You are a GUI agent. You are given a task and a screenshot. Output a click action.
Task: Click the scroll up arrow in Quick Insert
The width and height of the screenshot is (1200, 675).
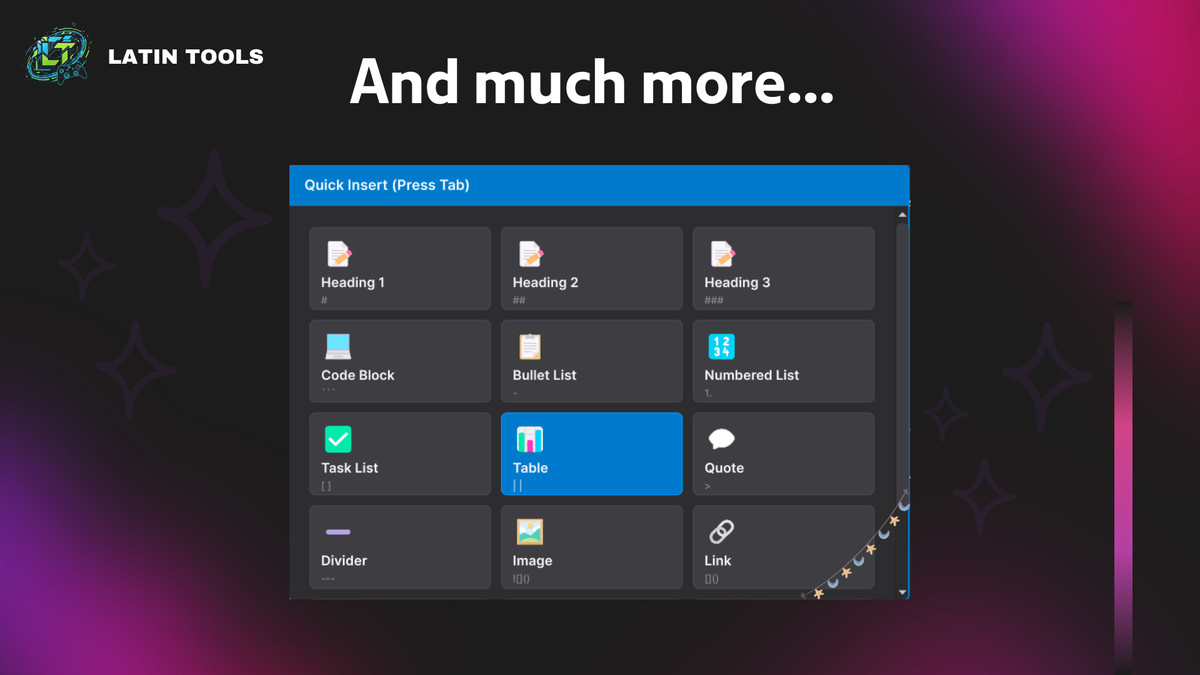click(x=903, y=214)
